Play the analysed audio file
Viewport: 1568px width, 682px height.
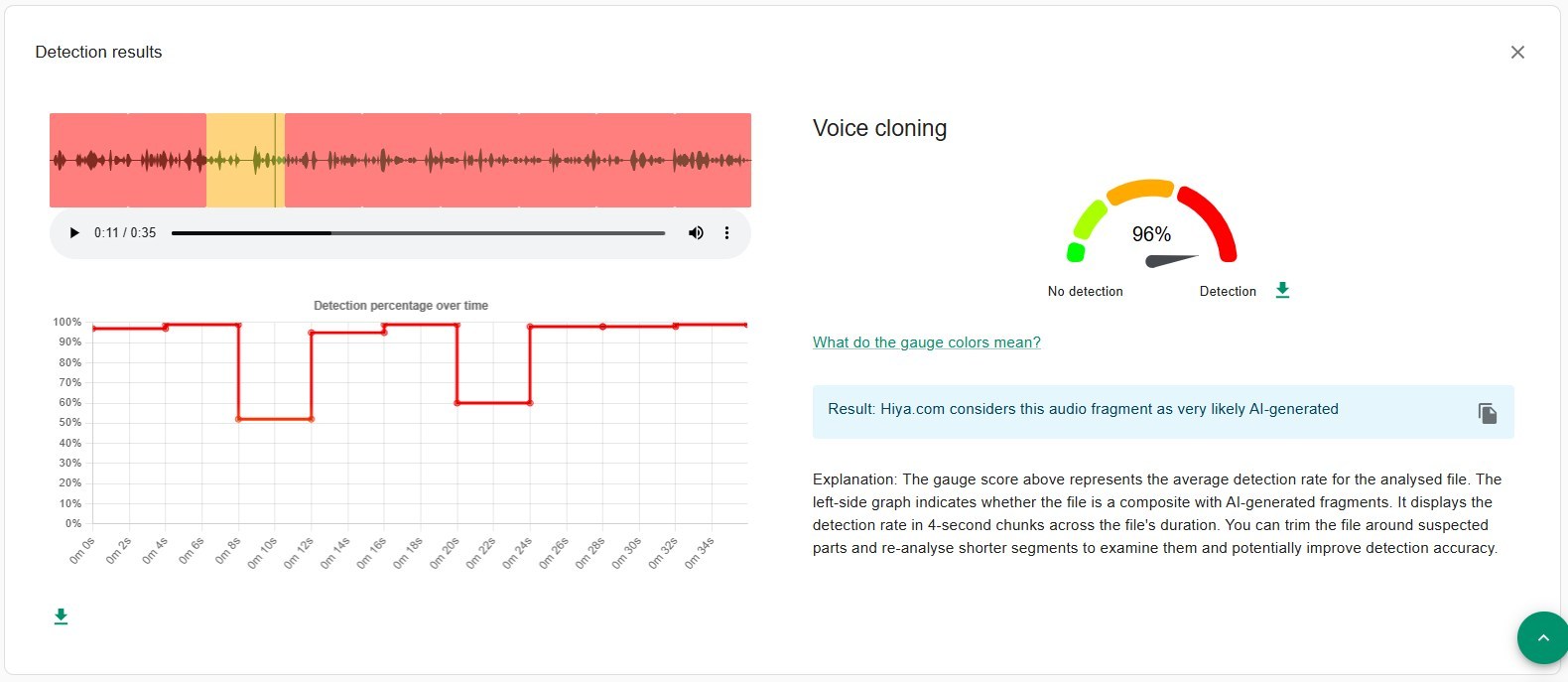click(74, 233)
